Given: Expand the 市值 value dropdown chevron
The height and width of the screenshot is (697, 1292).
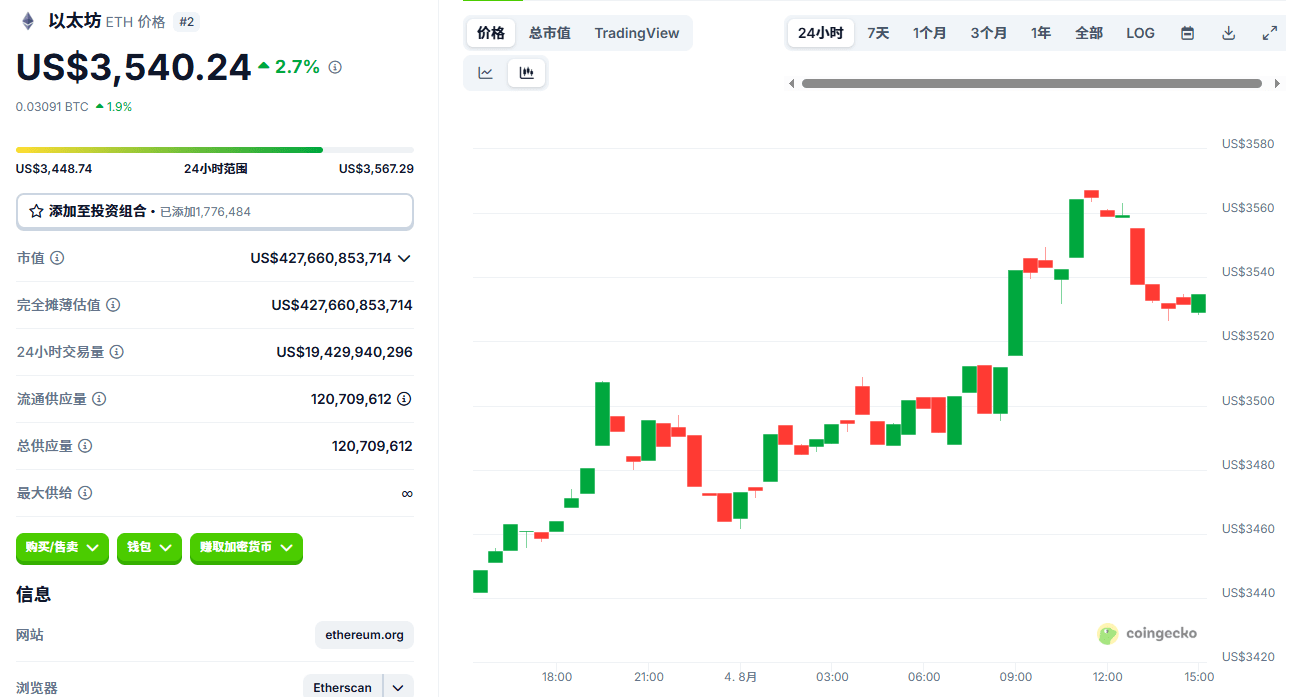Looking at the screenshot, I should pyautogui.click(x=404, y=258).
